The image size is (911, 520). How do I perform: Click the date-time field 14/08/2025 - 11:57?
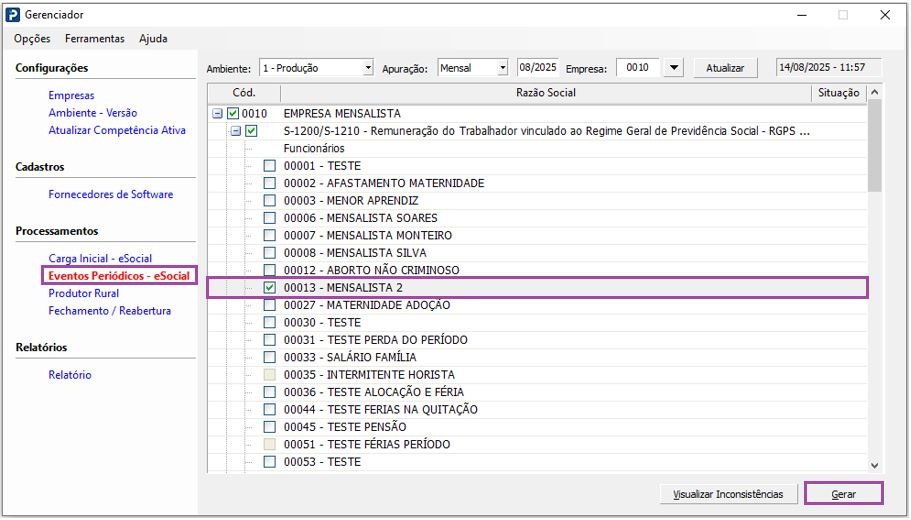click(828, 67)
